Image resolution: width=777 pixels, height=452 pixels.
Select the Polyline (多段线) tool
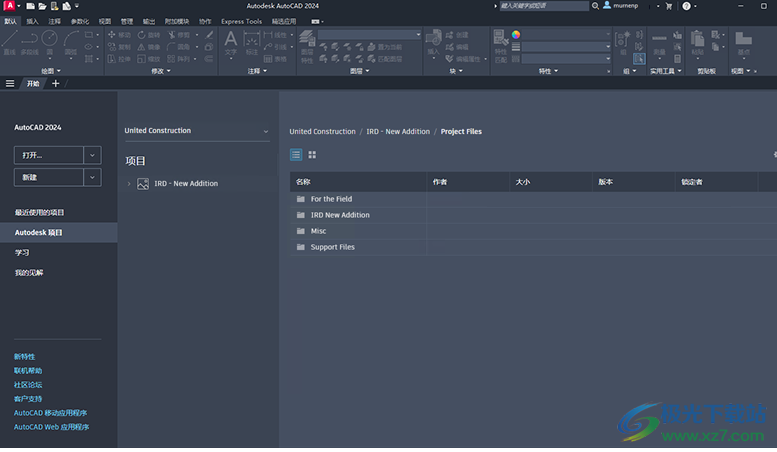[29, 42]
